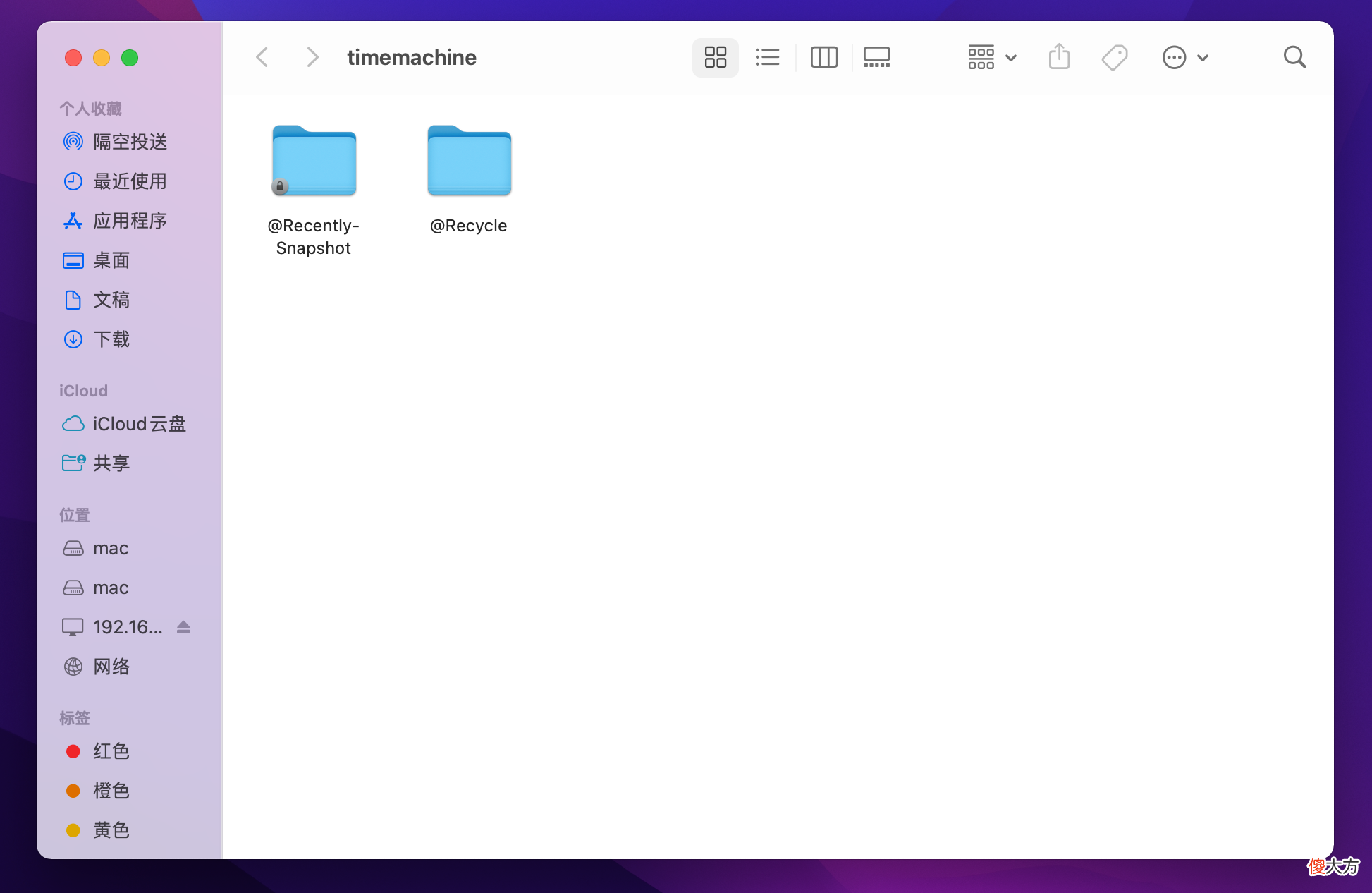Open 下载 (Downloads) in sidebar
This screenshot has width=1372, height=893.
click(x=97, y=339)
